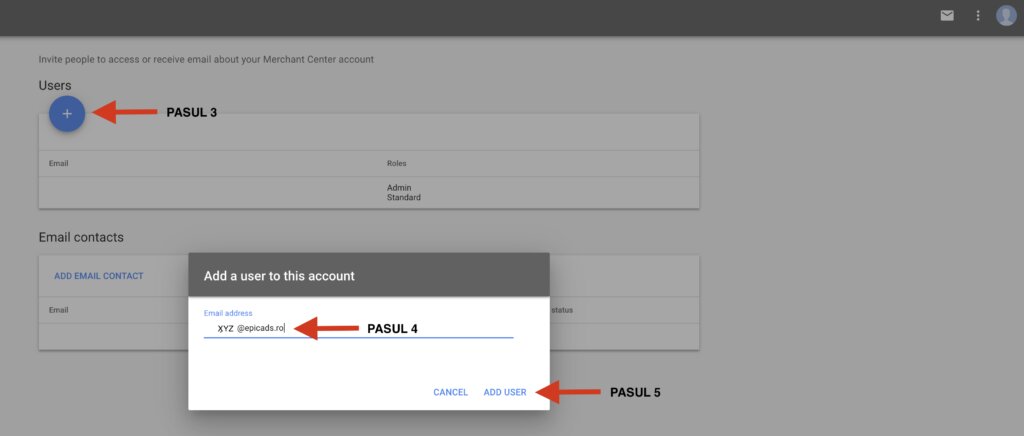Click the 'Add a user to this account' title
This screenshot has height=436, width=1024.
pyautogui.click(x=280, y=276)
